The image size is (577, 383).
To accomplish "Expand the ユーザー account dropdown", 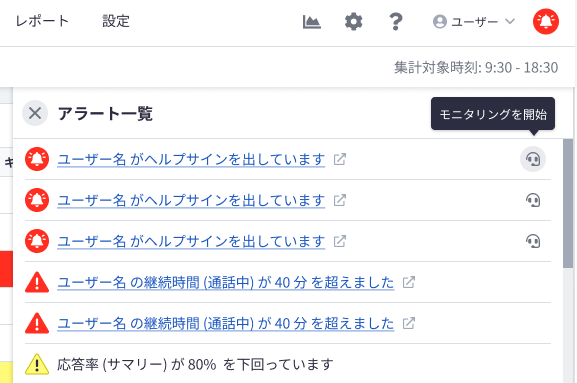I will click(474, 22).
